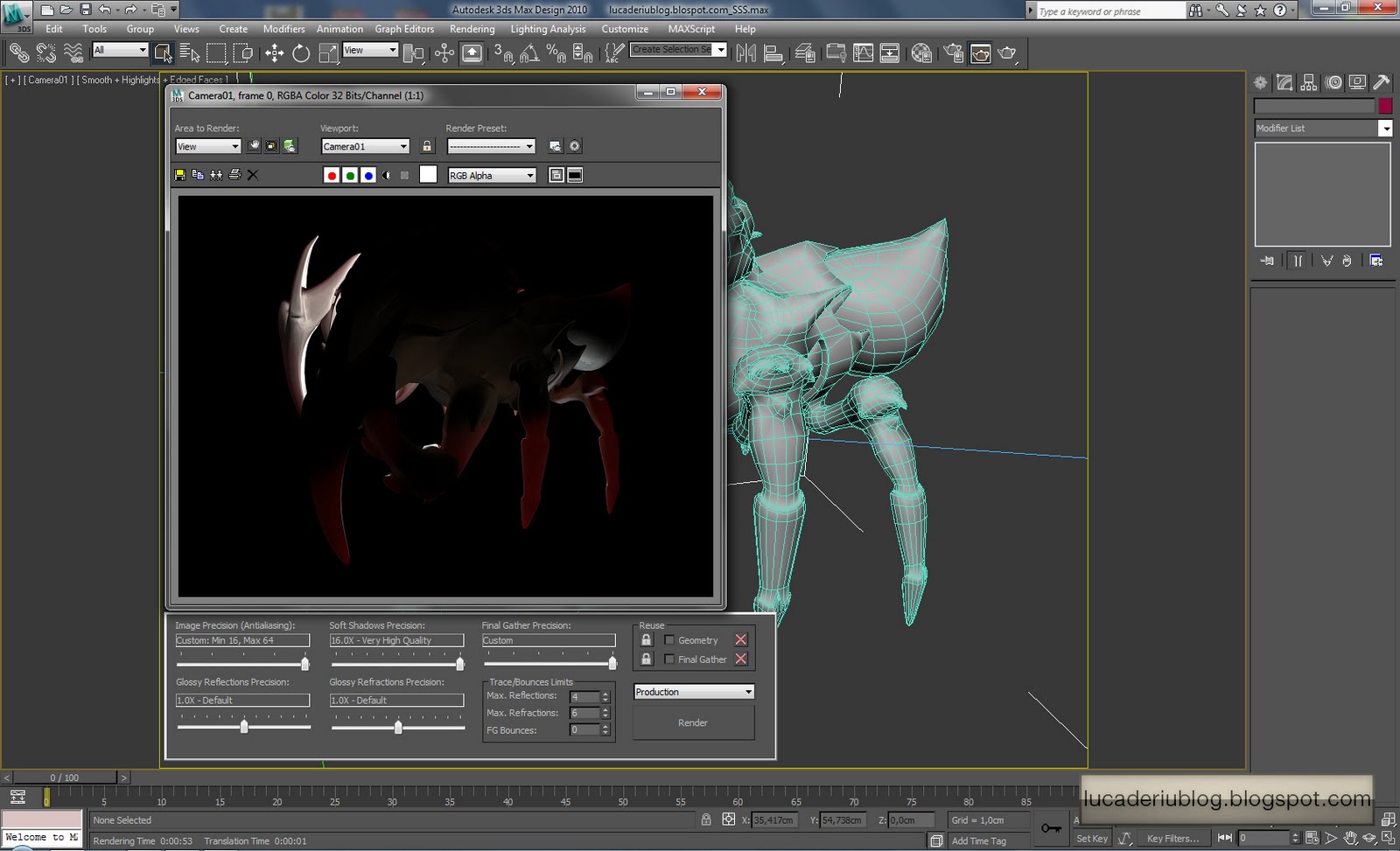1400x851 pixels.
Task: Click the Set Key button
Action: (x=1092, y=838)
